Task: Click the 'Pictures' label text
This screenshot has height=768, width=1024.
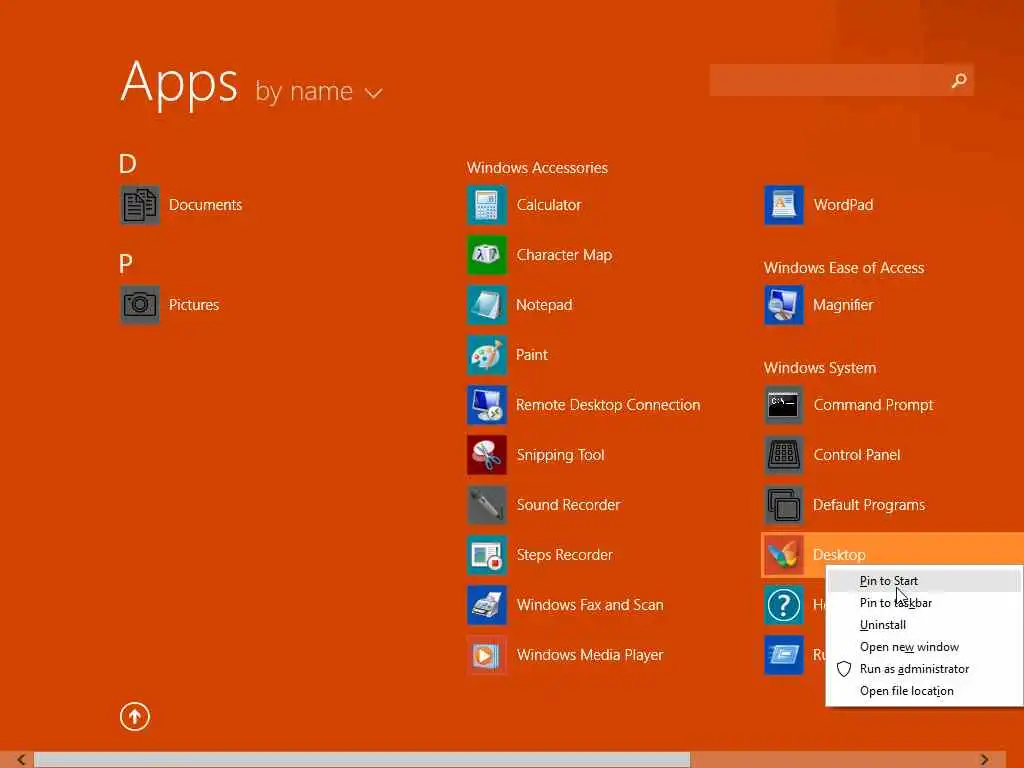Action: (x=193, y=305)
